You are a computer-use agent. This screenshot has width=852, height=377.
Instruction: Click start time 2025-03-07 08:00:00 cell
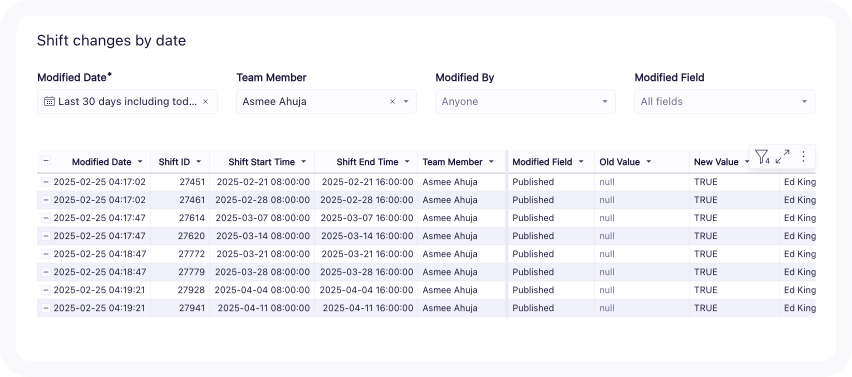click(262, 218)
